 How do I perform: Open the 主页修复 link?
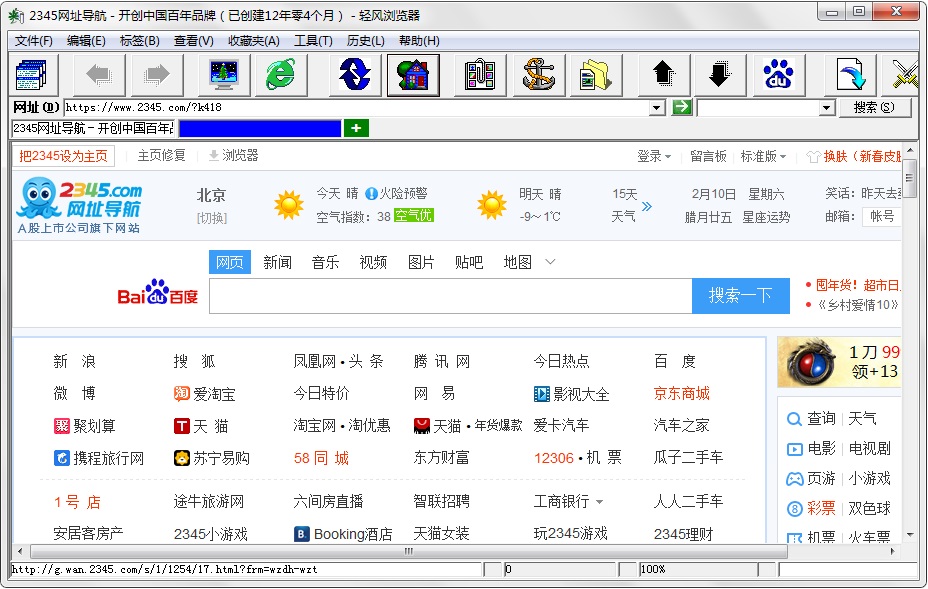[x=162, y=156]
